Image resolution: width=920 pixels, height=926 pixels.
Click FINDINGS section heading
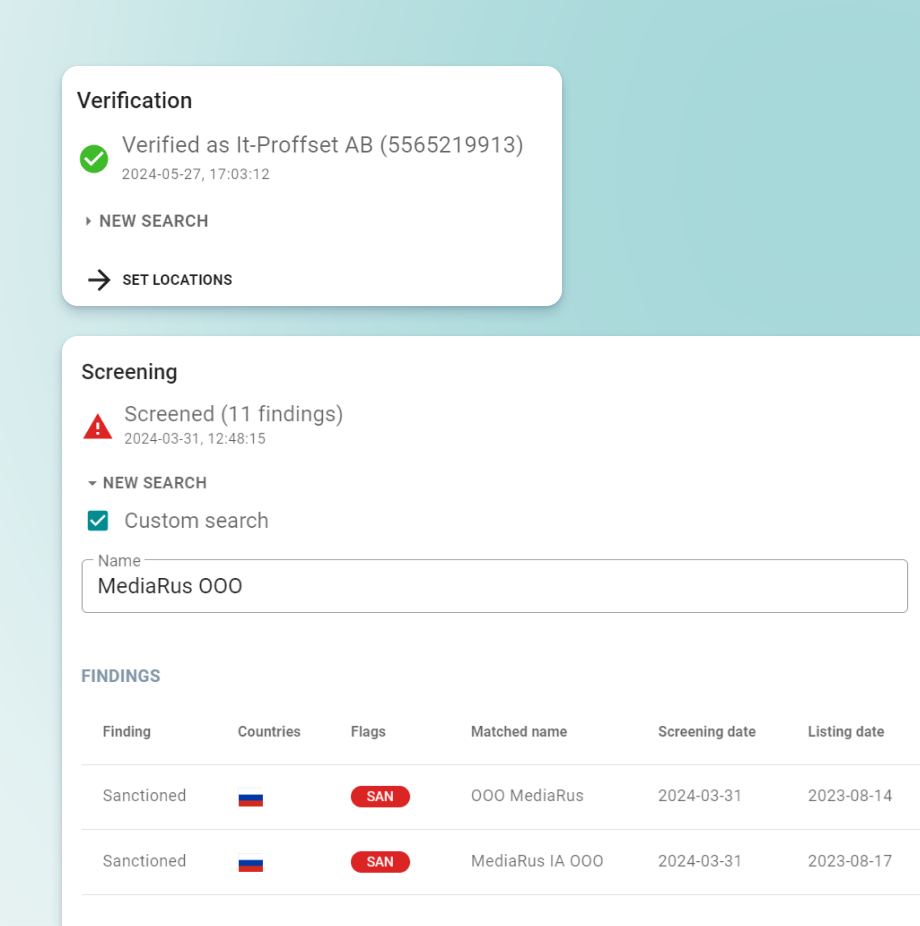point(121,676)
